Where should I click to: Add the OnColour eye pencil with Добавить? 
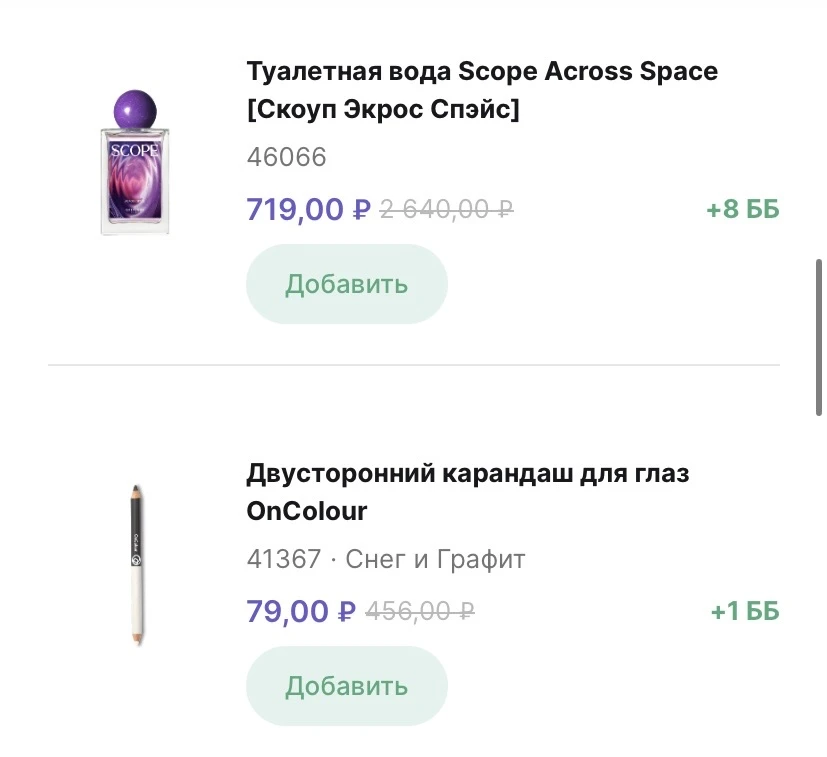(346, 686)
